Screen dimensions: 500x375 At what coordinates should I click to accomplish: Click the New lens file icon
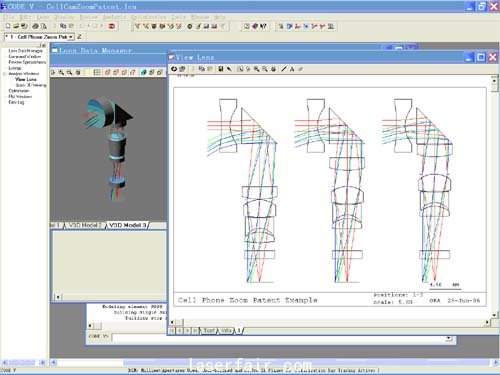[8, 26]
